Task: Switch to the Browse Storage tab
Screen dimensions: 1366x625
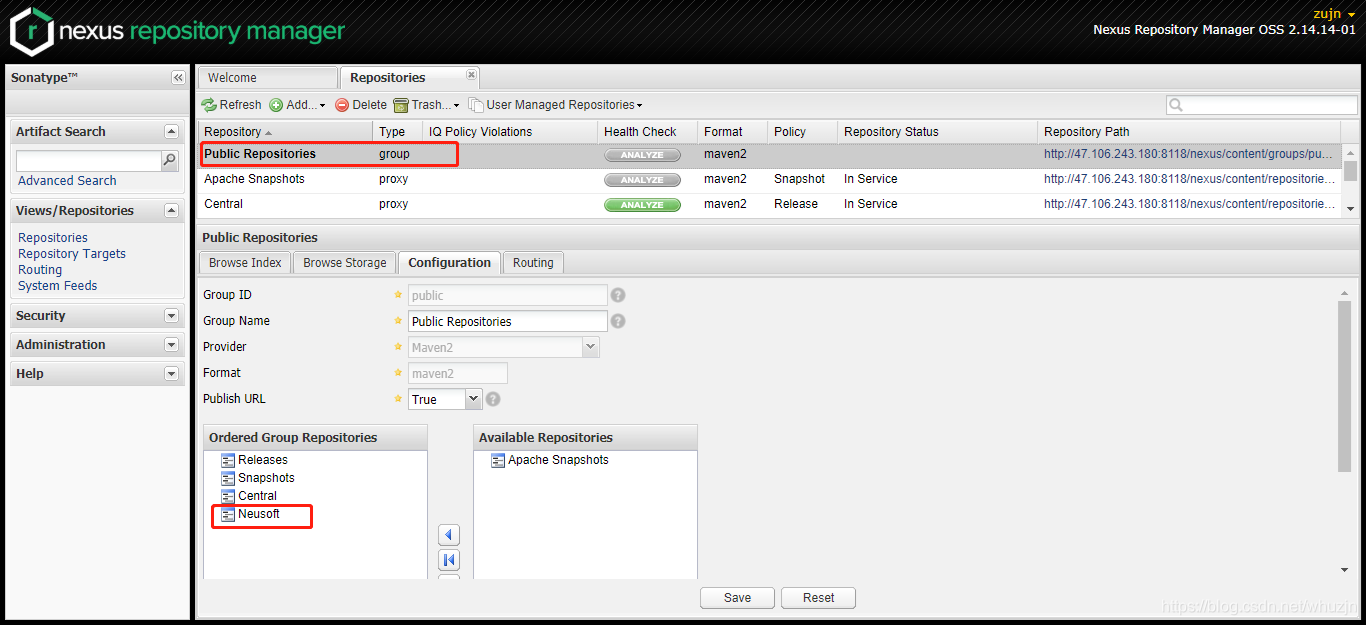Action: 345,263
